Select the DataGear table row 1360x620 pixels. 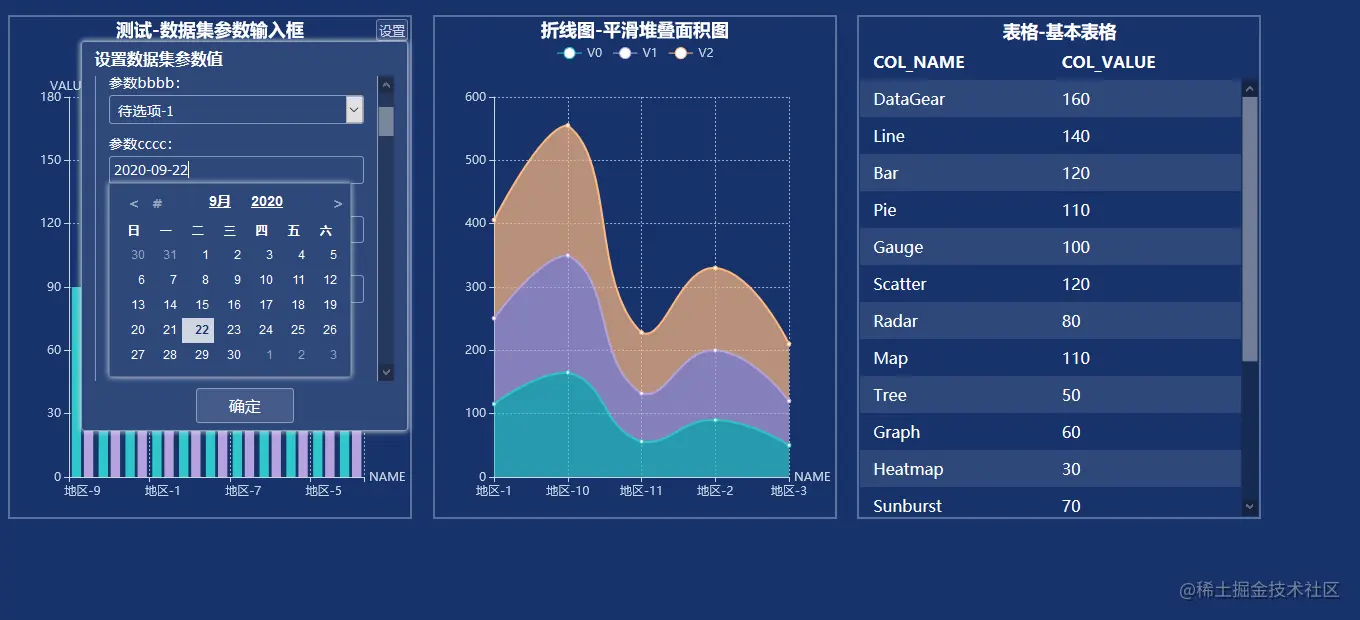click(1050, 99)
